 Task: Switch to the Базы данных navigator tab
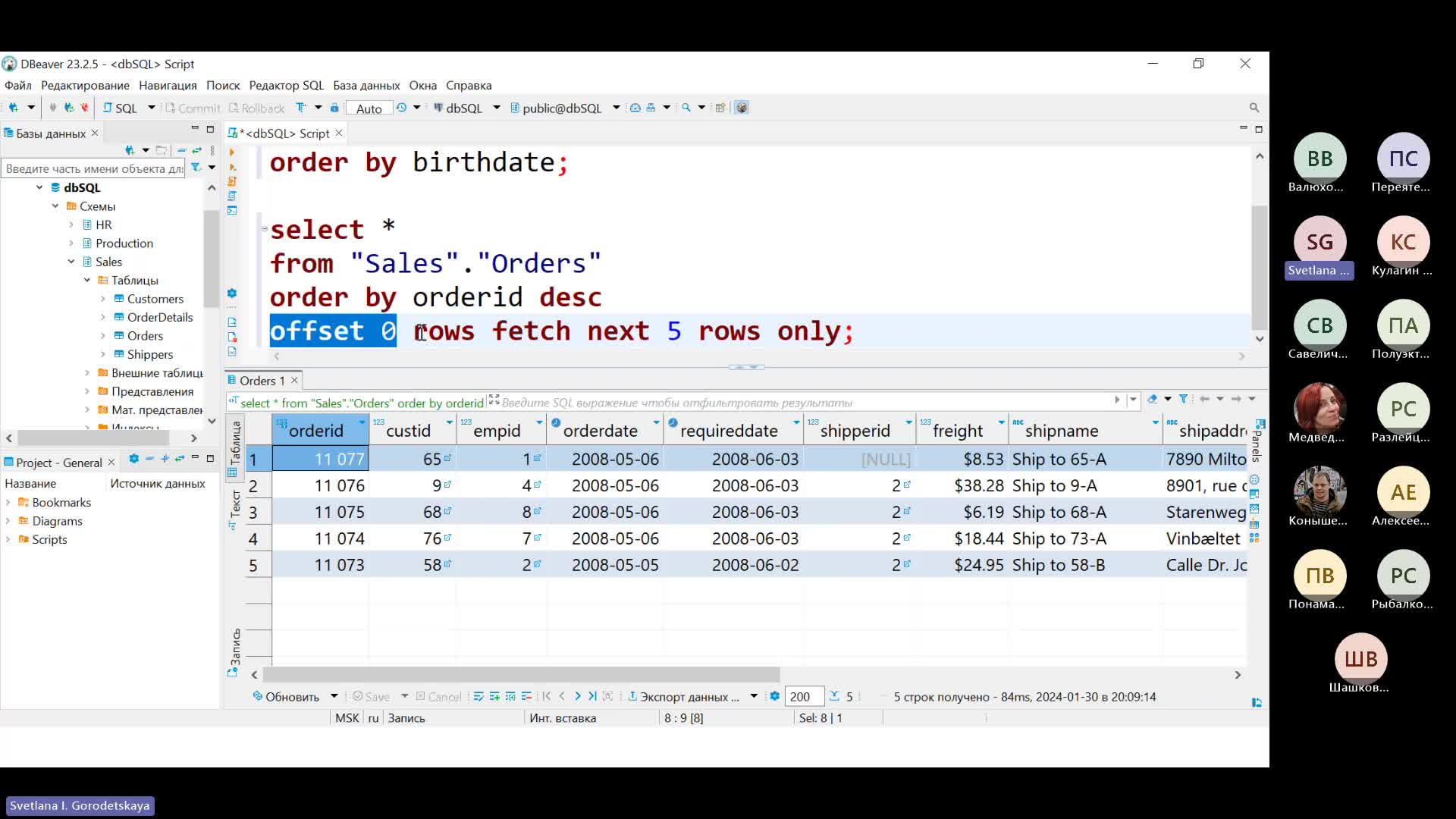point(51,133)
